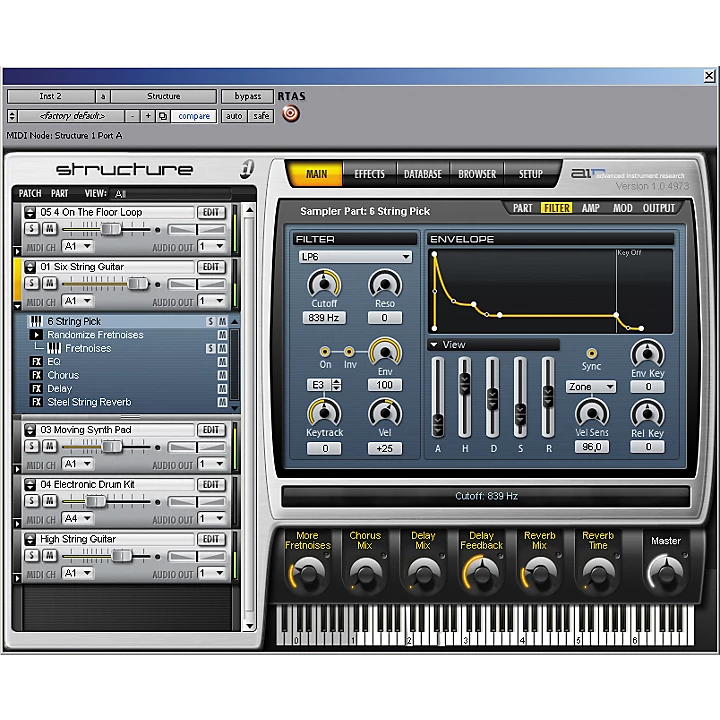
Task: Click the copy settings icon beside plus button
Action: [163, 116]
